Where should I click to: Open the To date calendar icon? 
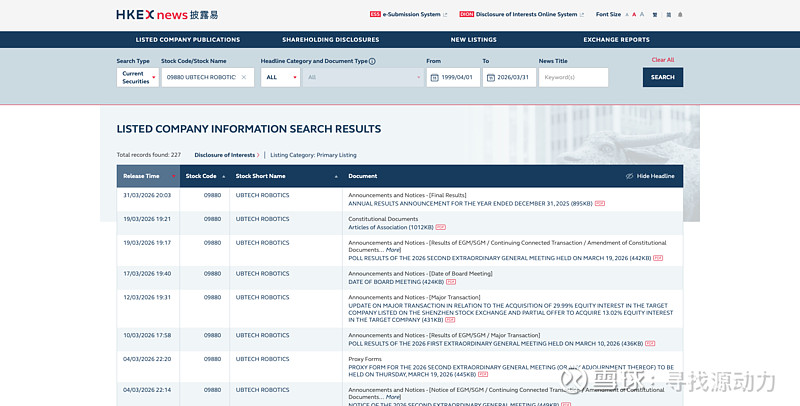point(491,78)
